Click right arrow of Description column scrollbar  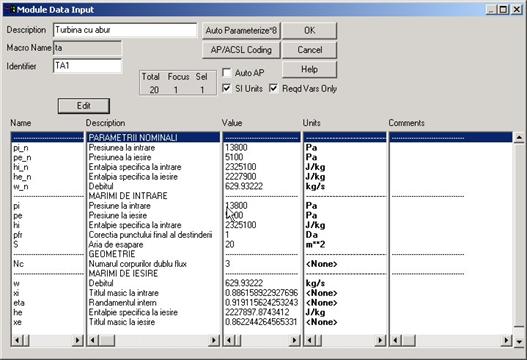coord(214,341)
